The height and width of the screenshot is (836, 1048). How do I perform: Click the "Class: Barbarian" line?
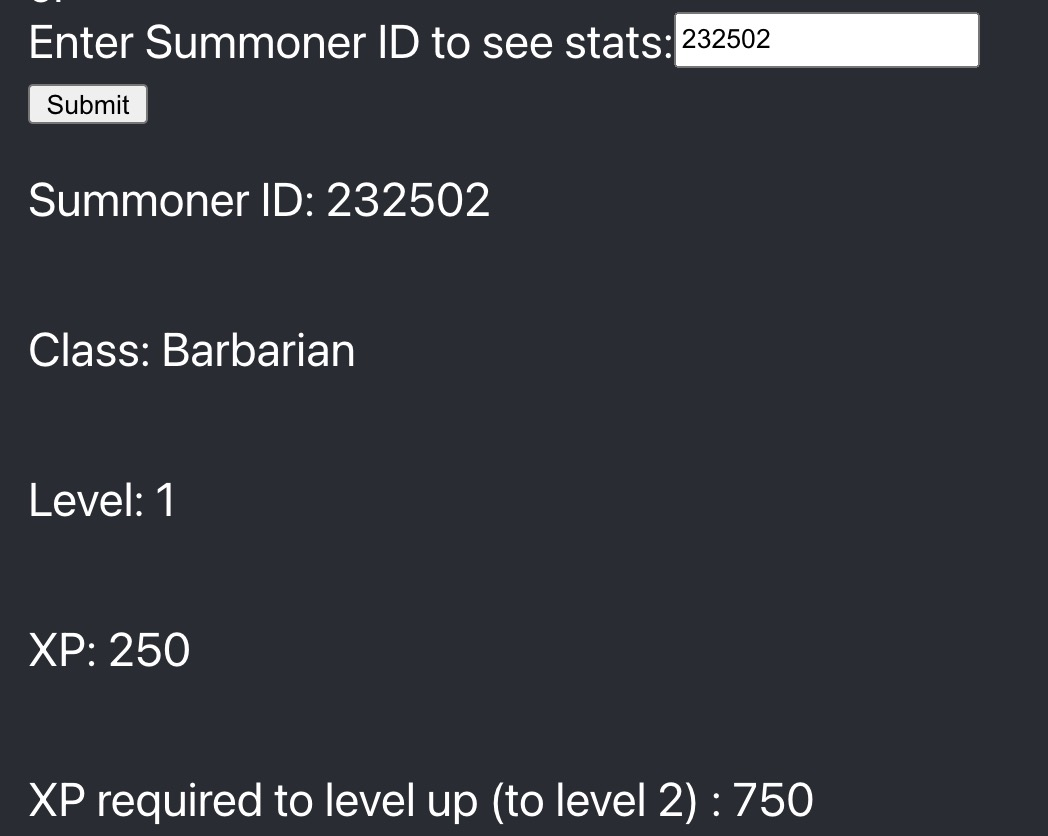pos(192,350)
